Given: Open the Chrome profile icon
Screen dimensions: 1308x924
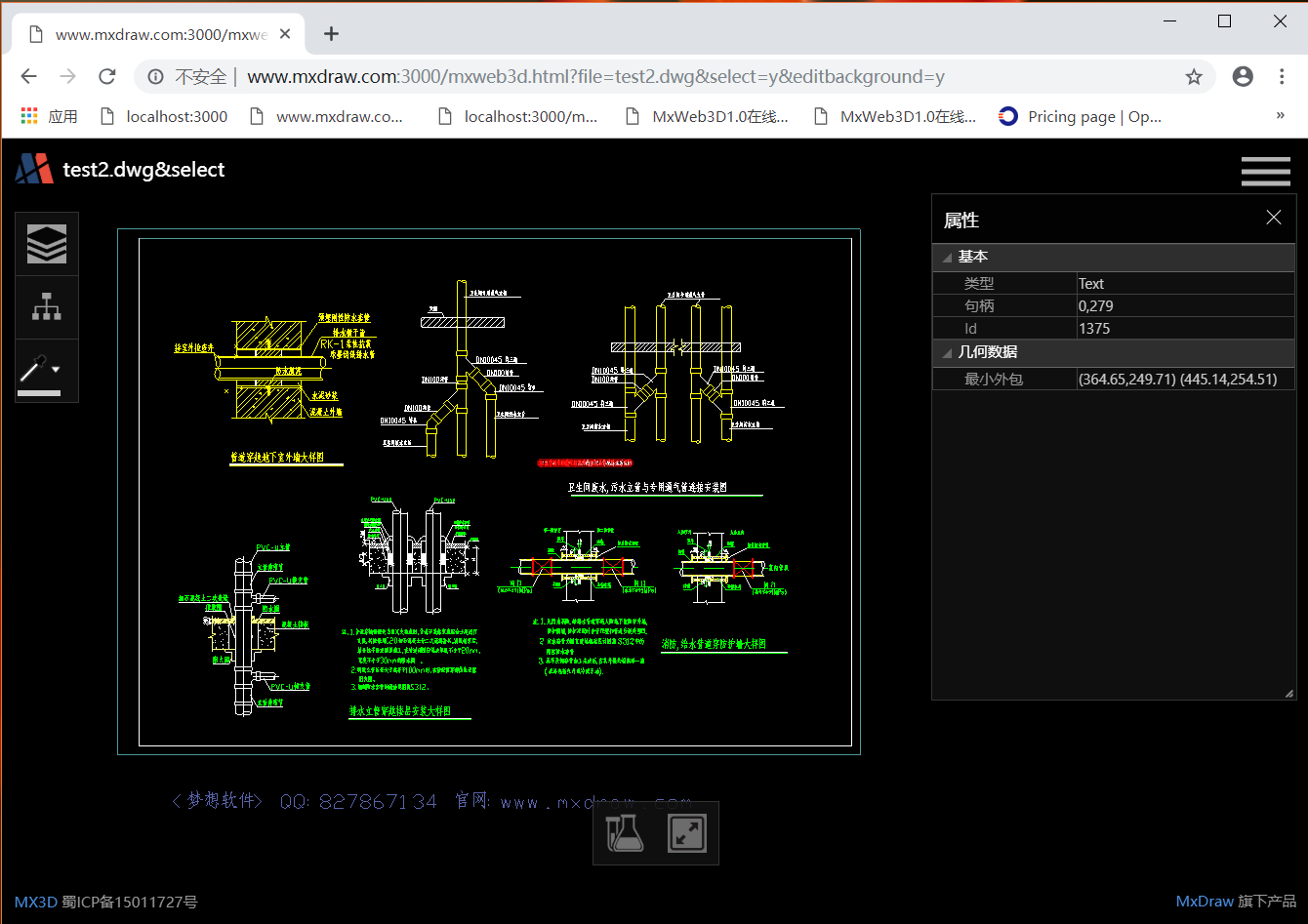Looking at the screenshot, I should coord(1243,76).
